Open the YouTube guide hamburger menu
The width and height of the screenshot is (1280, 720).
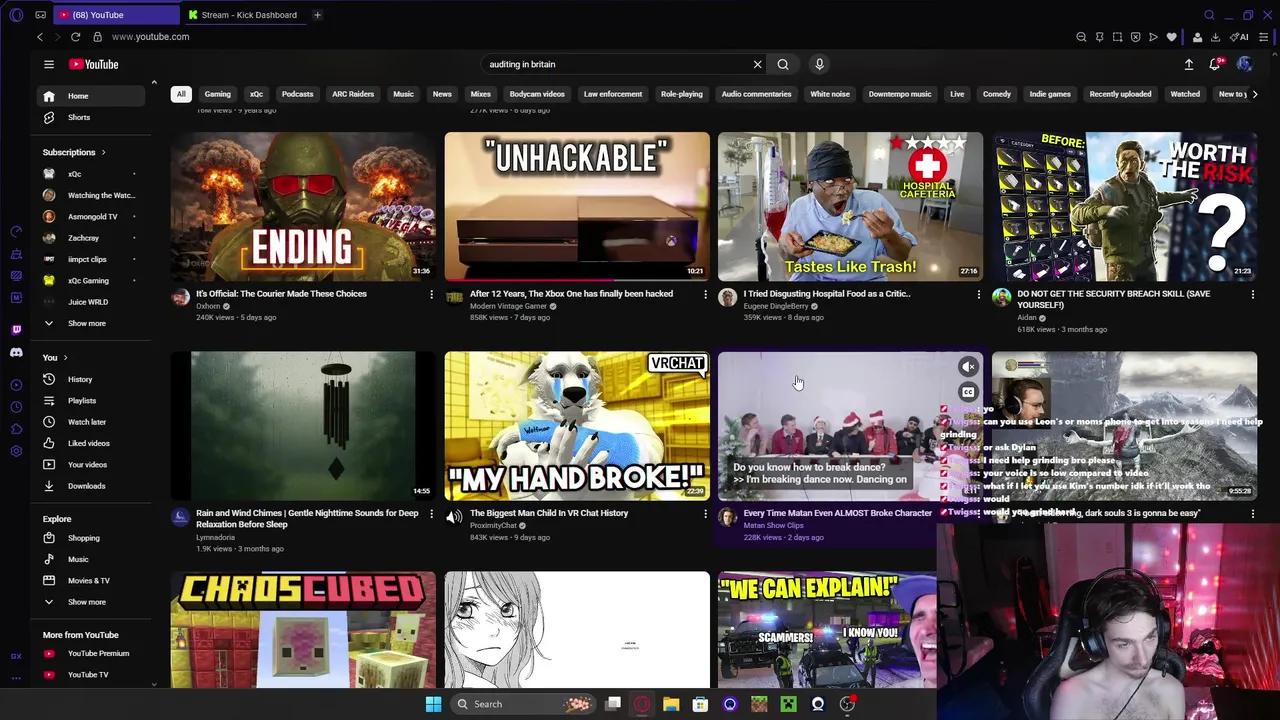(48, 64)
